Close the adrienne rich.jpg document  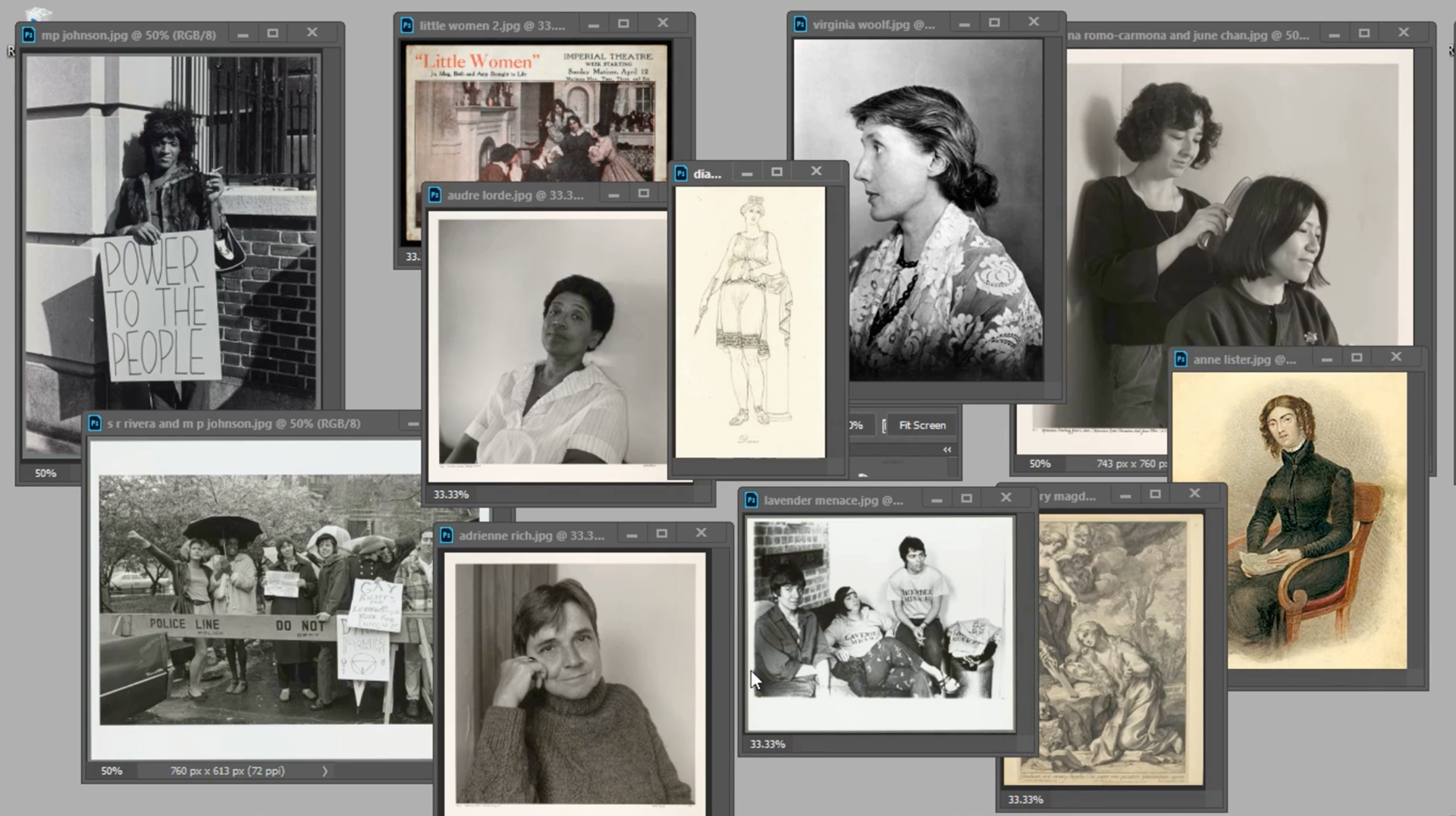click(x=701, y=533)
